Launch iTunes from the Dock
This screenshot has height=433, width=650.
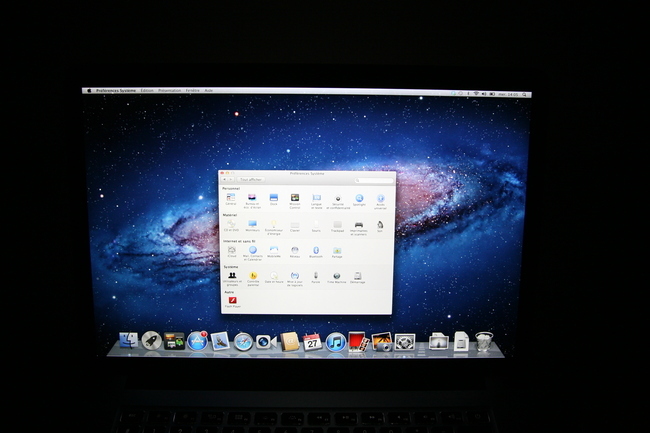tap(336, 342)
